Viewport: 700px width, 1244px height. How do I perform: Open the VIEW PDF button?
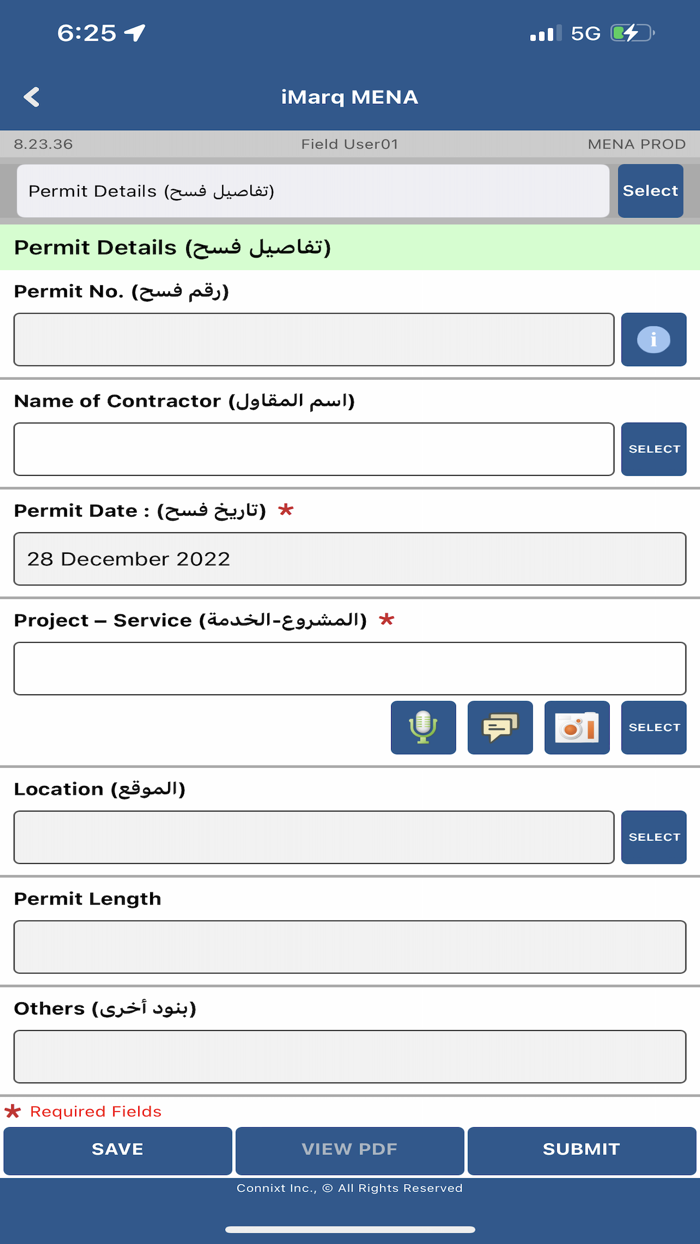point(349,1150)
